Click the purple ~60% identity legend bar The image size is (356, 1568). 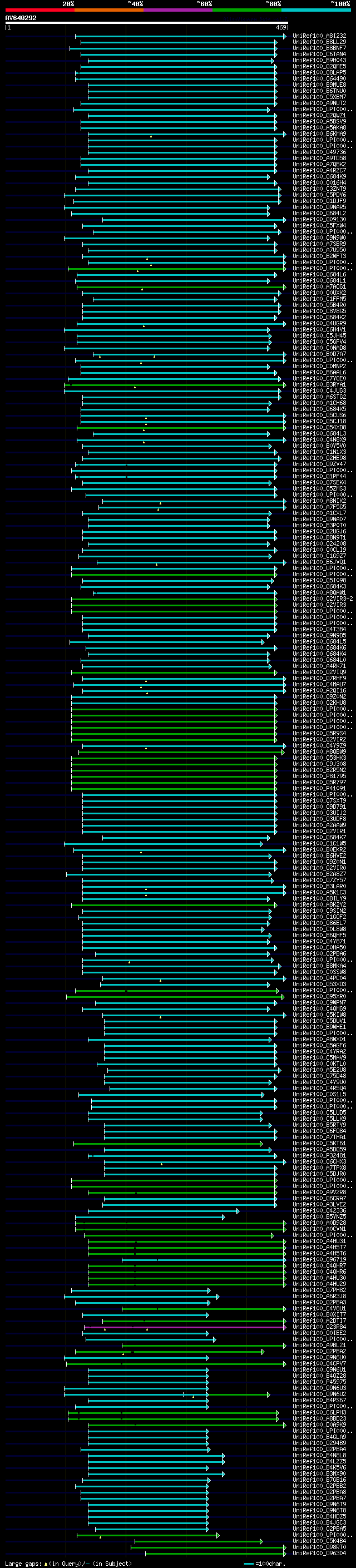pos(179,10)
